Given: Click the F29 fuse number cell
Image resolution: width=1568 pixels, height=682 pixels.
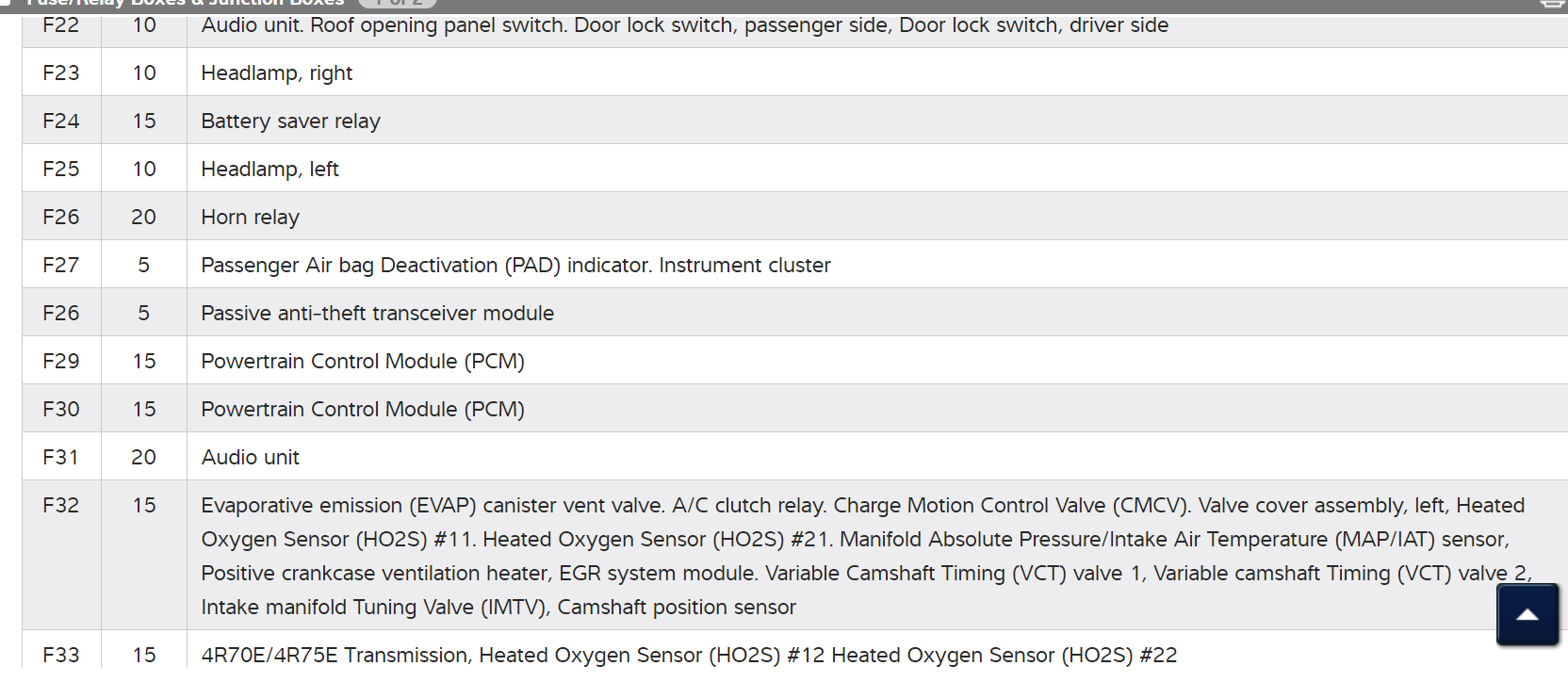Looking at the screenshot, I should [x=61, y=361].
